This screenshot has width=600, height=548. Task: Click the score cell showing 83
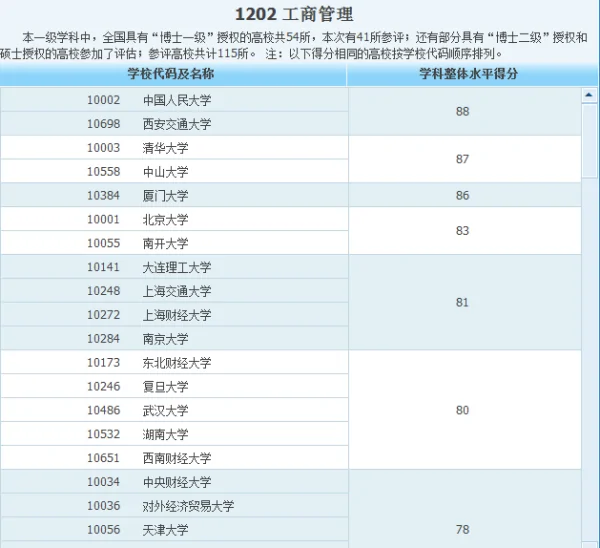pyautogui.click(x=465, y=231)
